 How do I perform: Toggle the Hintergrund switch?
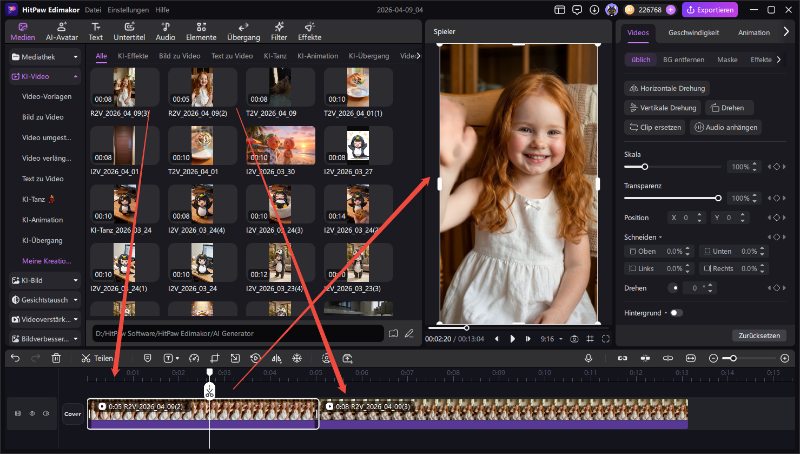[677, 313]
